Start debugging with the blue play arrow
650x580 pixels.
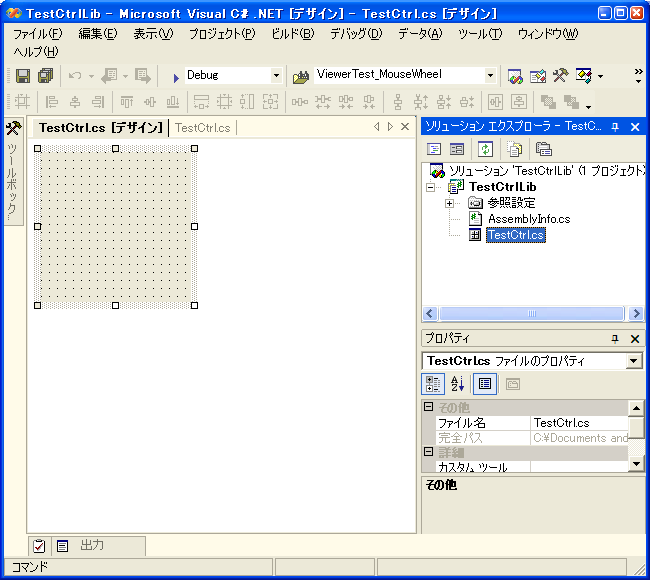pos(176,77)
